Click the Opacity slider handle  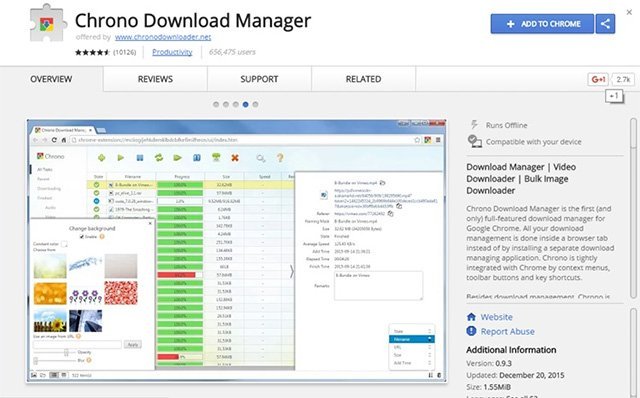click(66, 352)
